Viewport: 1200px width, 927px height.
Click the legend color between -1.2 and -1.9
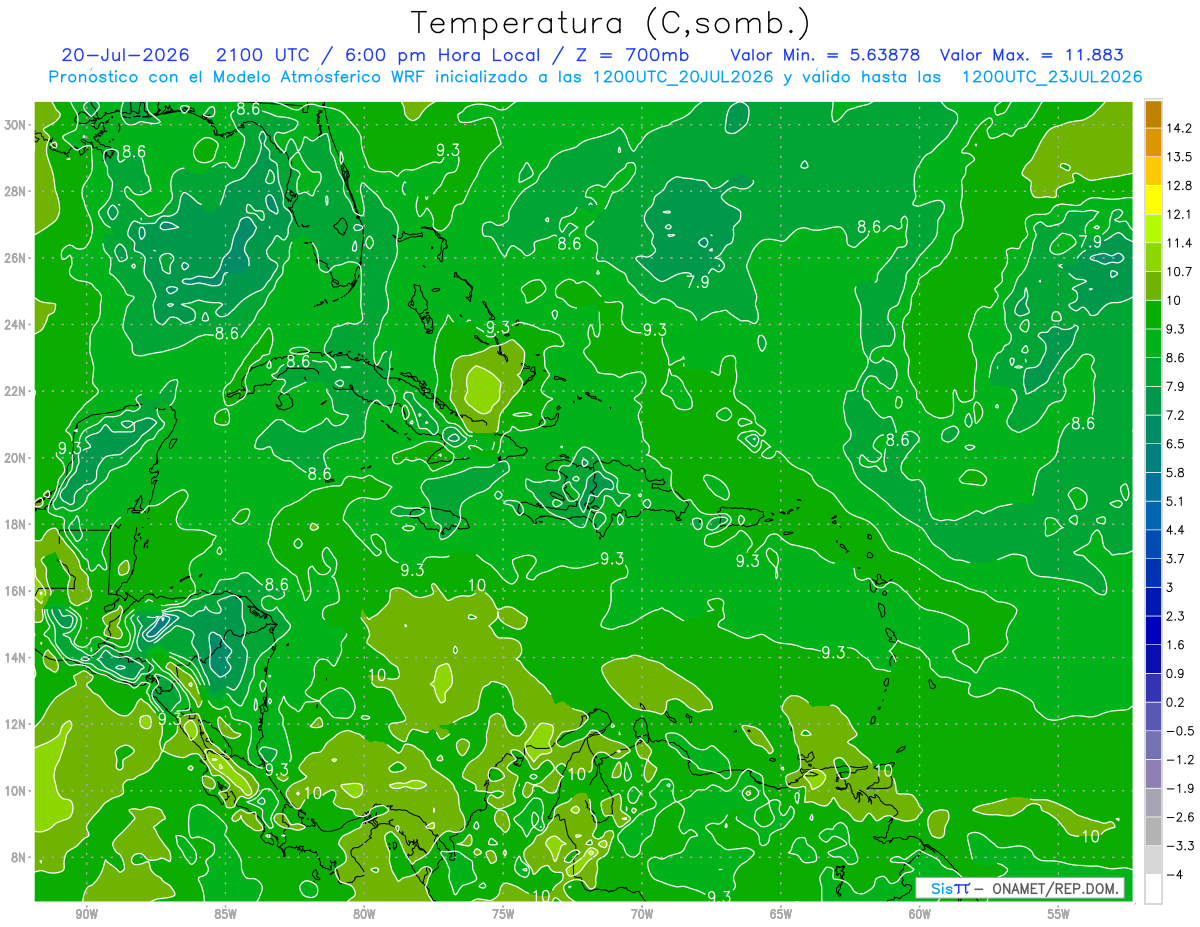click(1153, 774)
